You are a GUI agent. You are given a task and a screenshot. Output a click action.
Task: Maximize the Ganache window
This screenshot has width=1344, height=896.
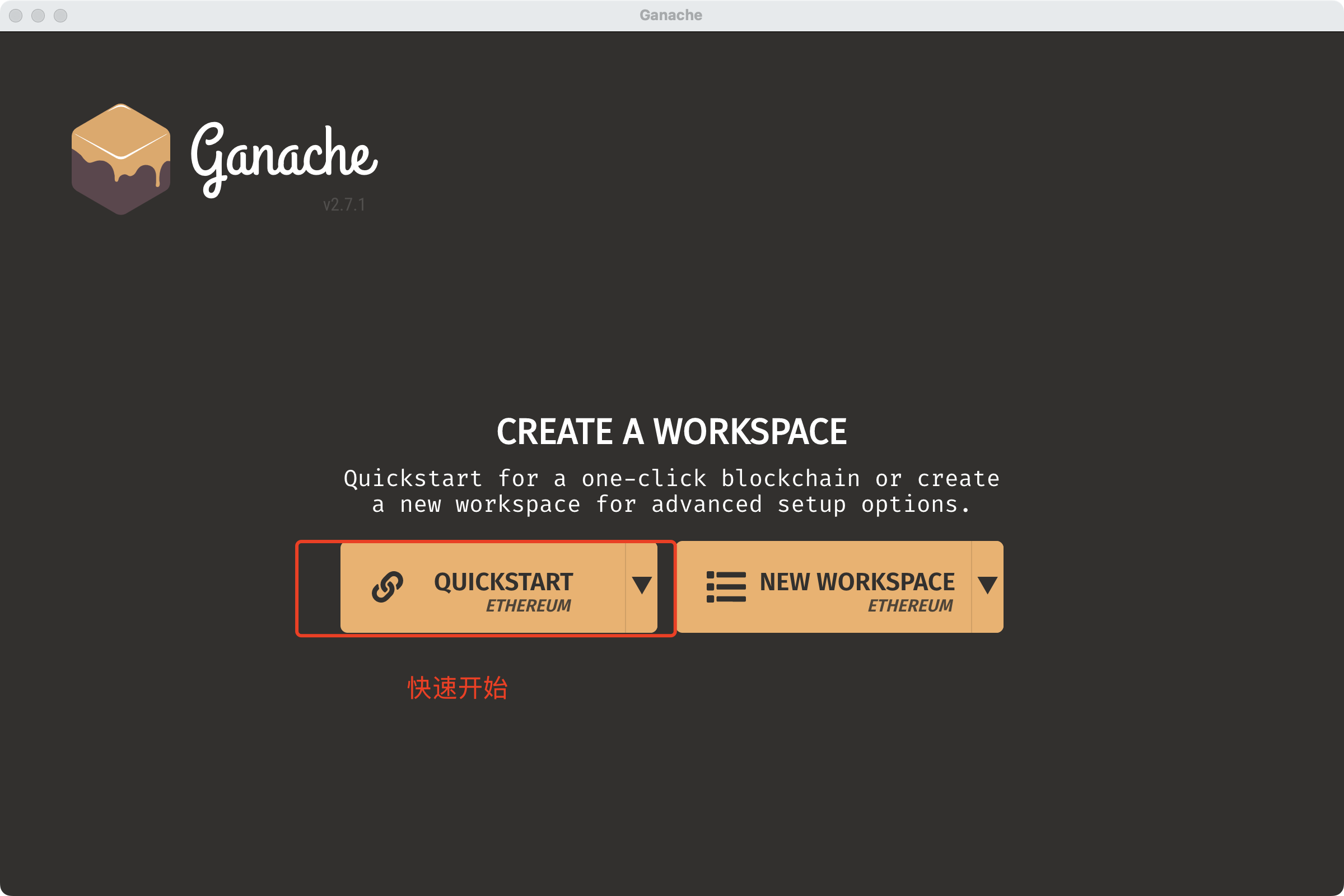coord(60,16)
